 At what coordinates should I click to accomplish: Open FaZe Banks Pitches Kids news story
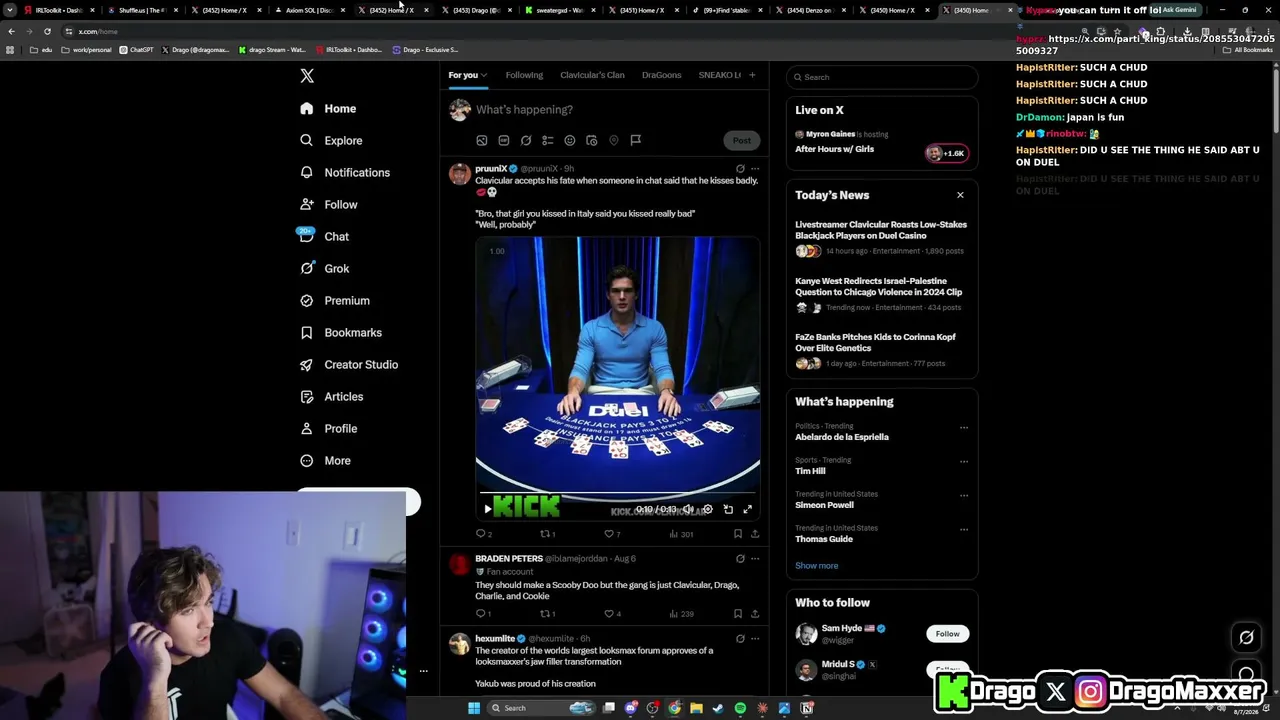tap(881, 351)
